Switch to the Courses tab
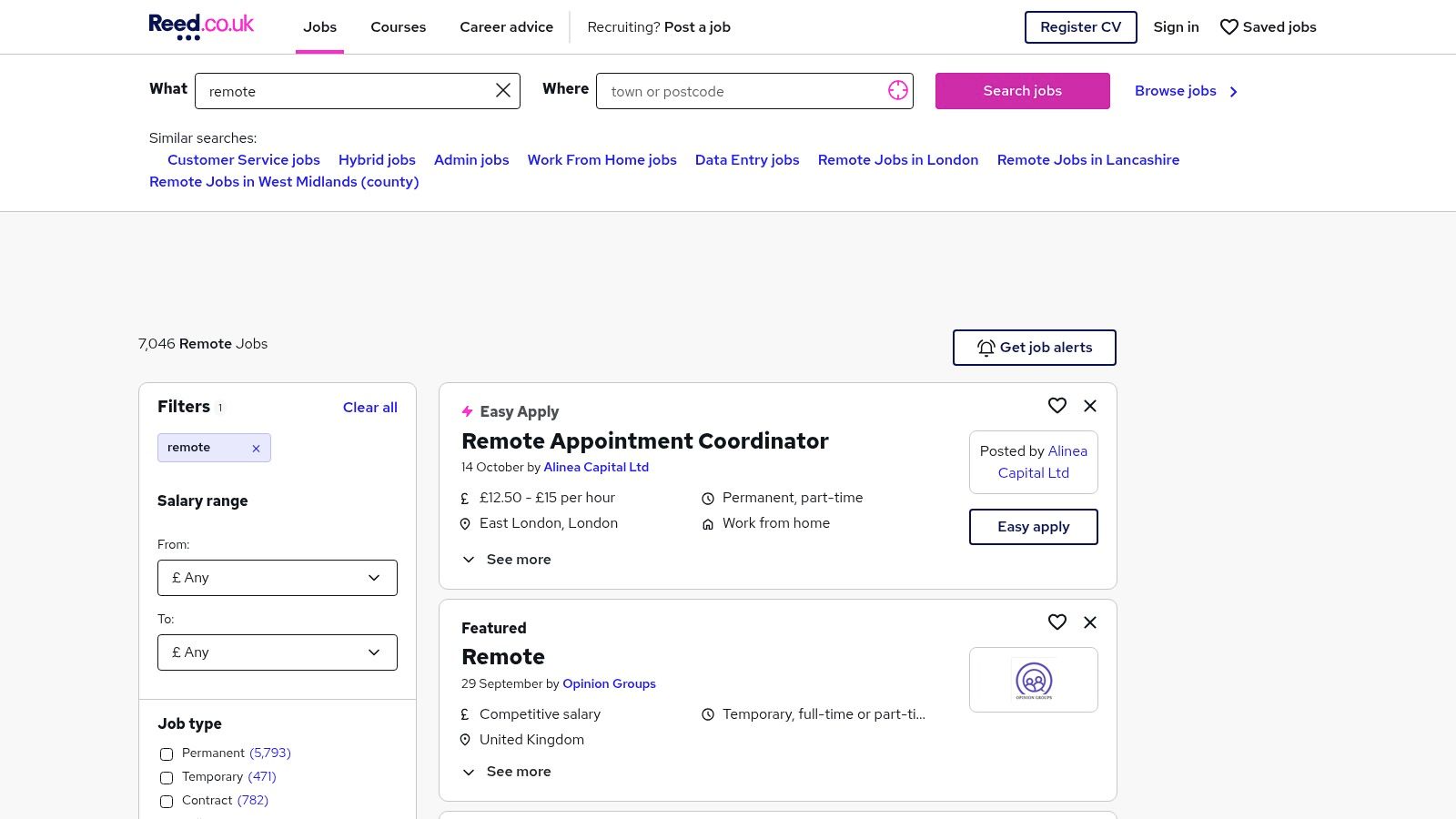Screen dimensions: 1456x819 (398, 27)
